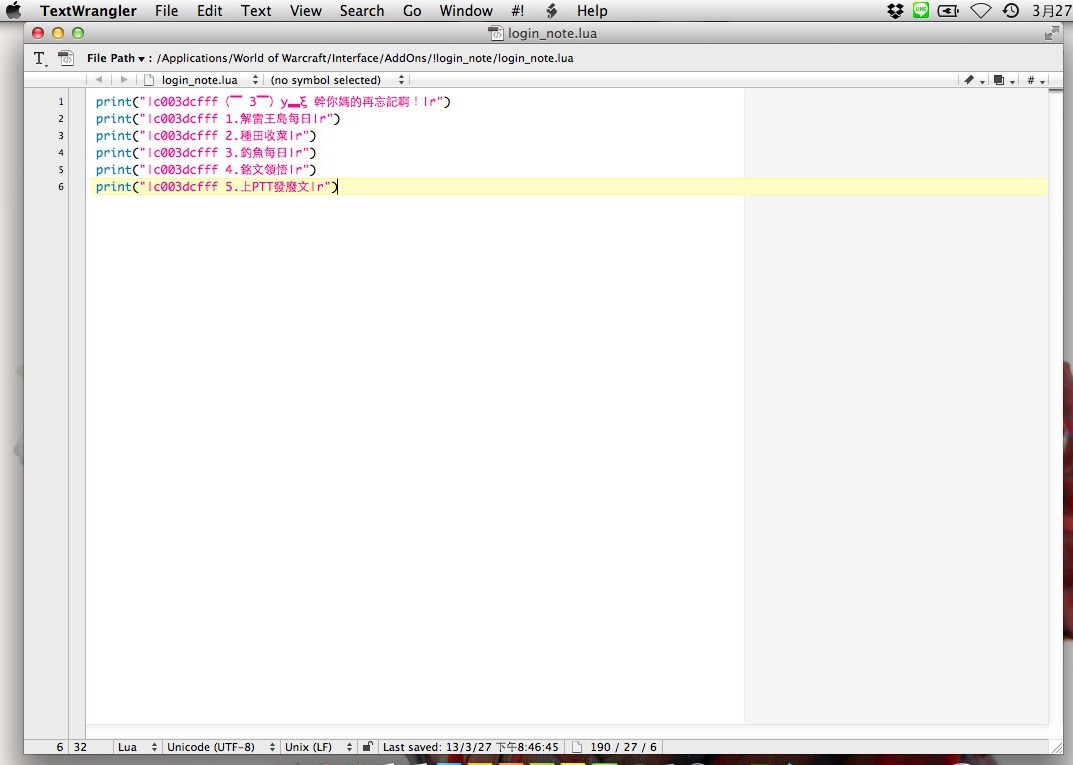
Task: Place cursor in line 3 with '2.'
Action: [x=206, y=135]
